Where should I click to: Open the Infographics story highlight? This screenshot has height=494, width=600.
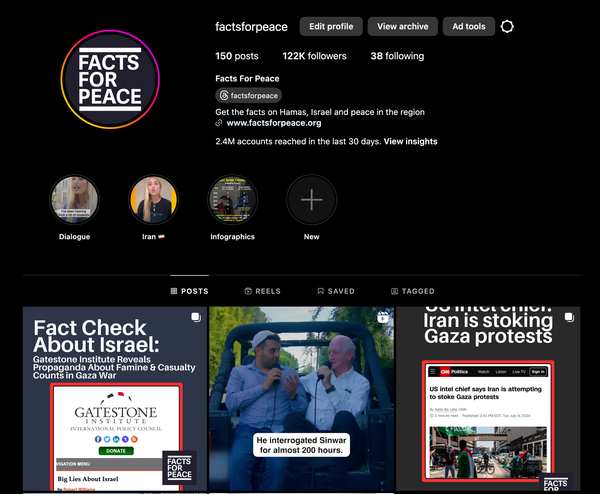pyautogui.click(x=232, y=200)
